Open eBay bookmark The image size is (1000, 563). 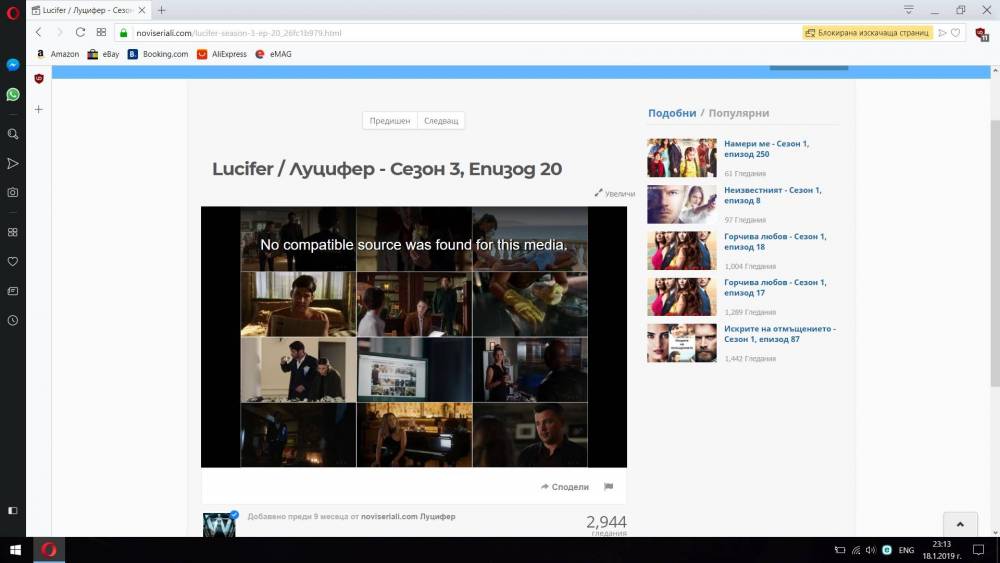pyautogui.click(x=103, y=54)
